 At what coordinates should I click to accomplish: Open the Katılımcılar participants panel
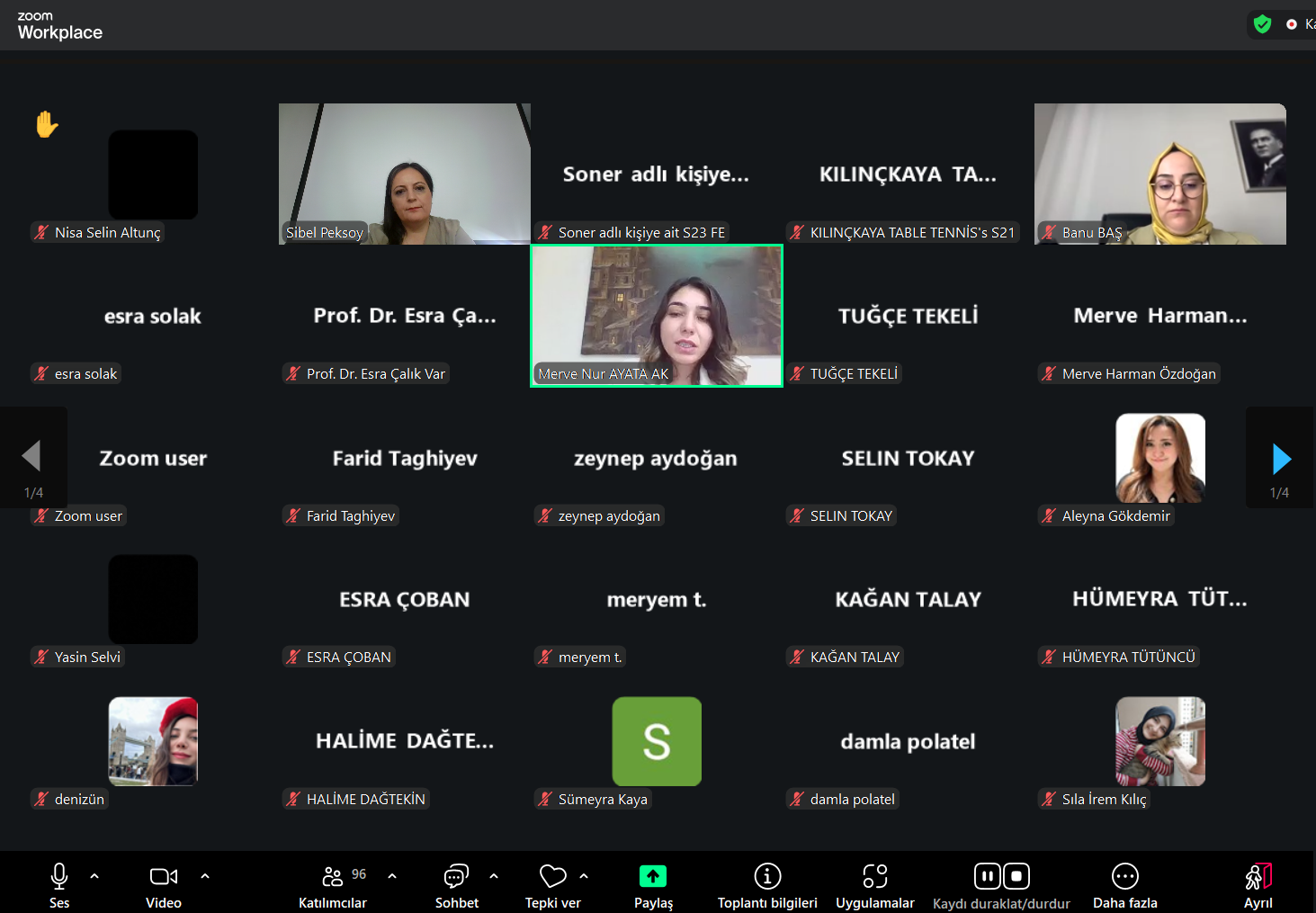[333, 877]
